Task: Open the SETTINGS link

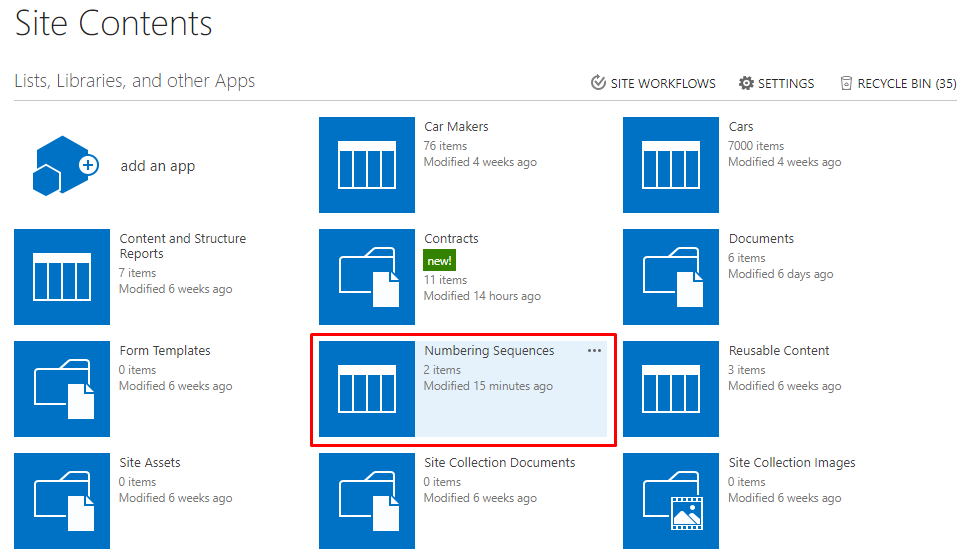Action: tap(786, 83)
